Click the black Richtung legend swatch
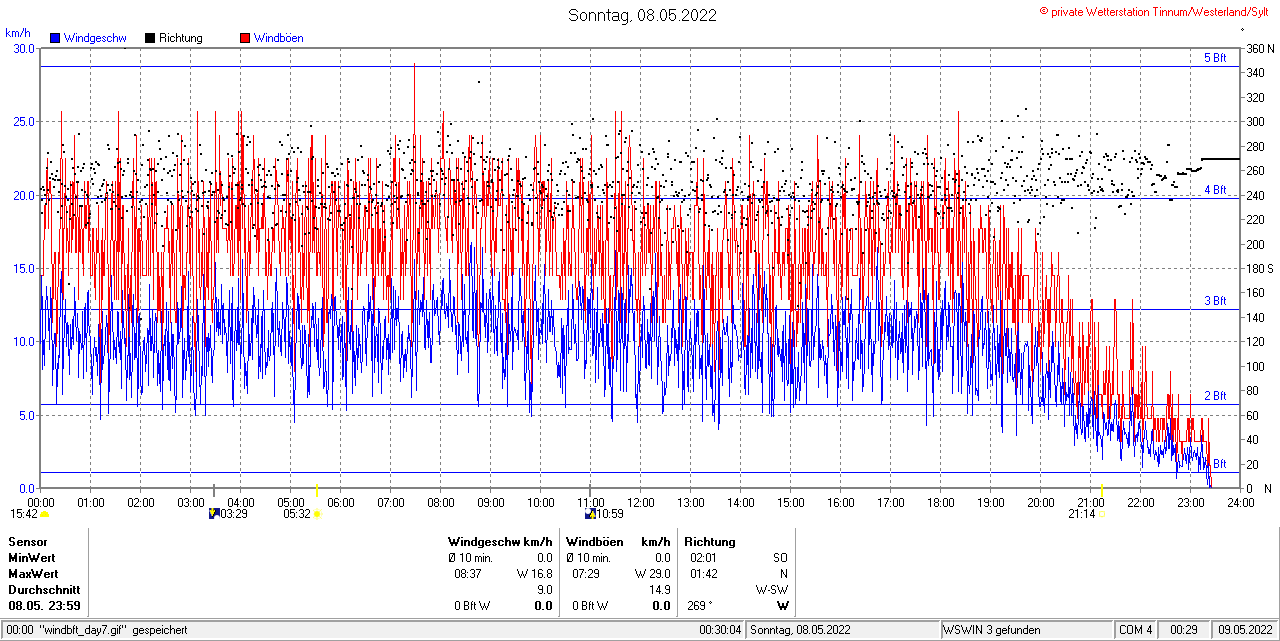 (x=150, y=38)
